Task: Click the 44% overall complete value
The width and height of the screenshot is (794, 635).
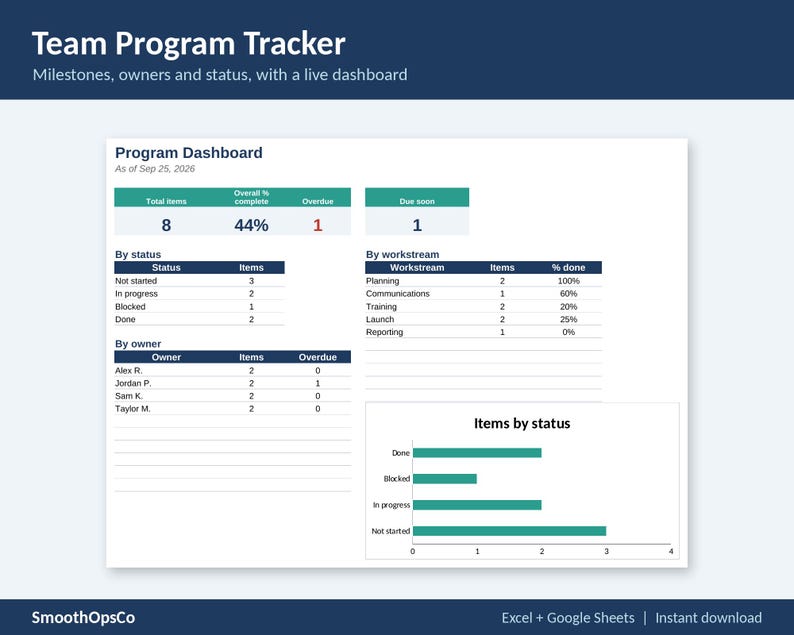Action: 251,225
